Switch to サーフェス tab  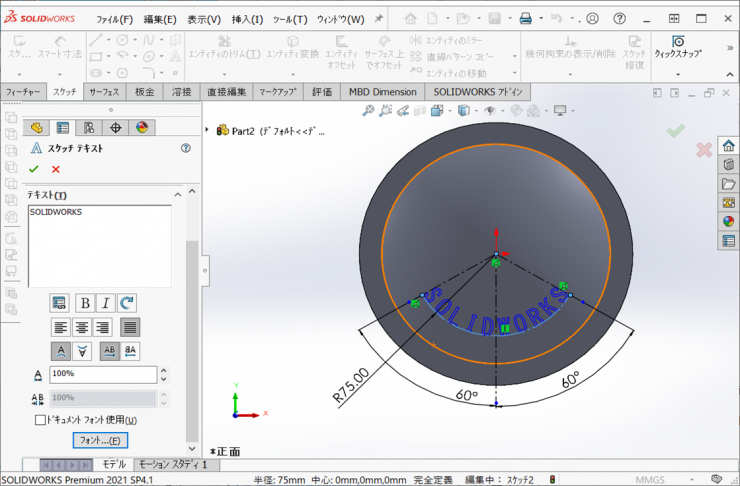[104, 92]
